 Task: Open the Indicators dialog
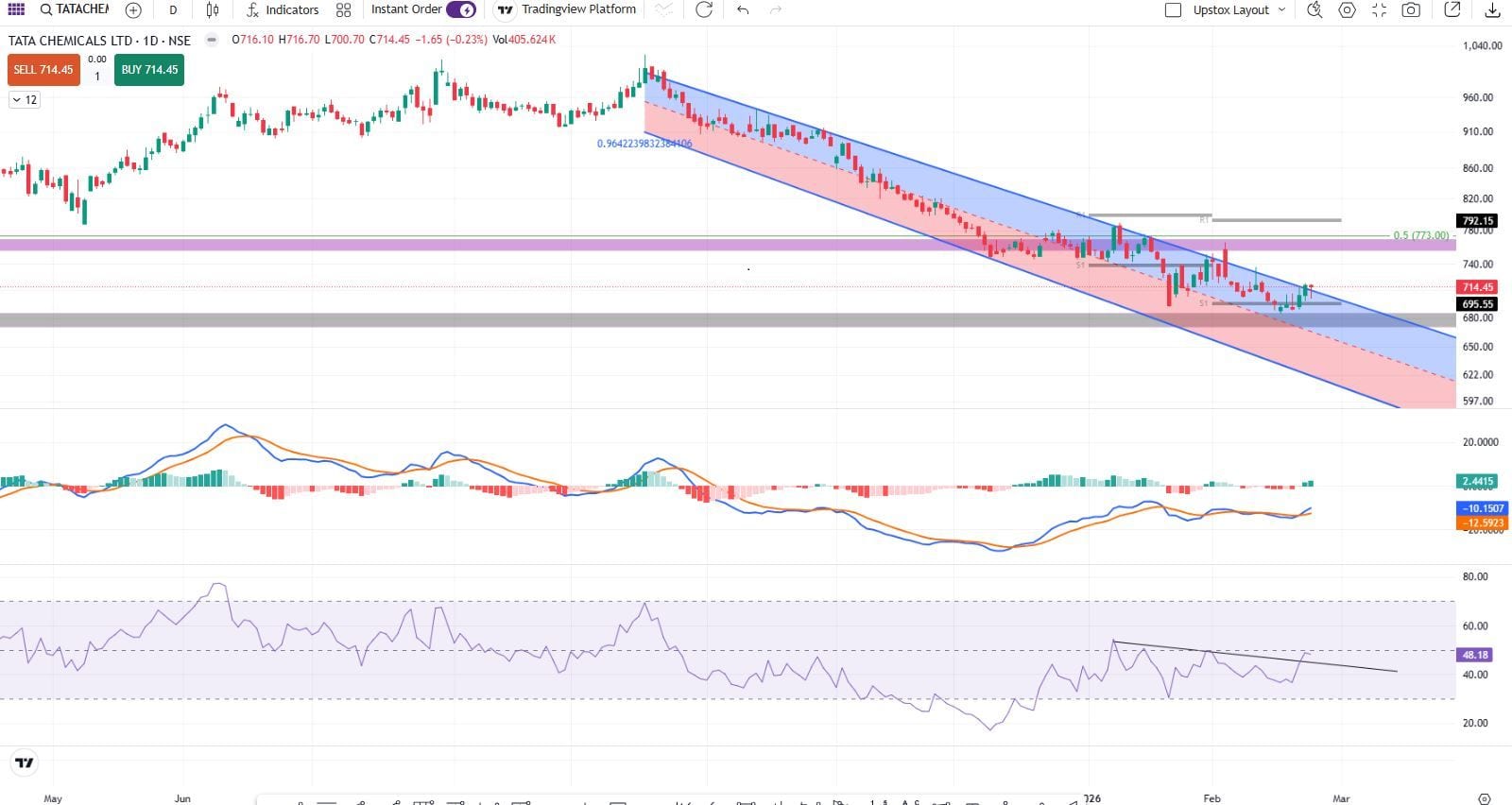tap(283, 9)
